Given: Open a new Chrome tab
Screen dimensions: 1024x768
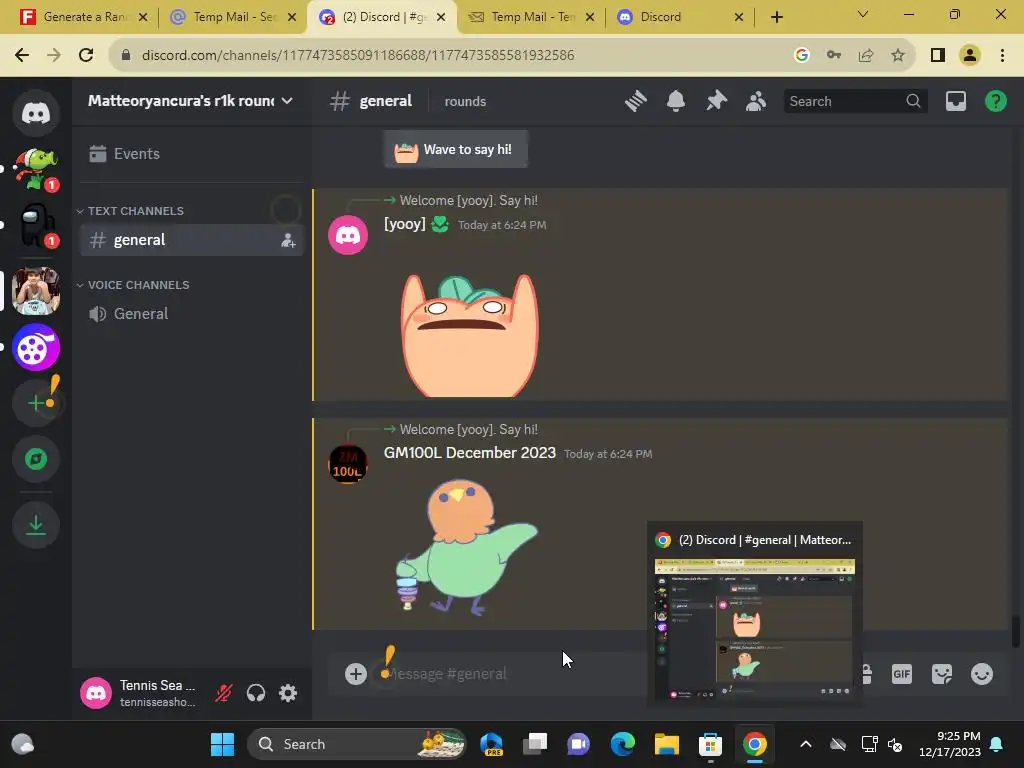Looking at the screenshot, I should (x=776, y=17).
